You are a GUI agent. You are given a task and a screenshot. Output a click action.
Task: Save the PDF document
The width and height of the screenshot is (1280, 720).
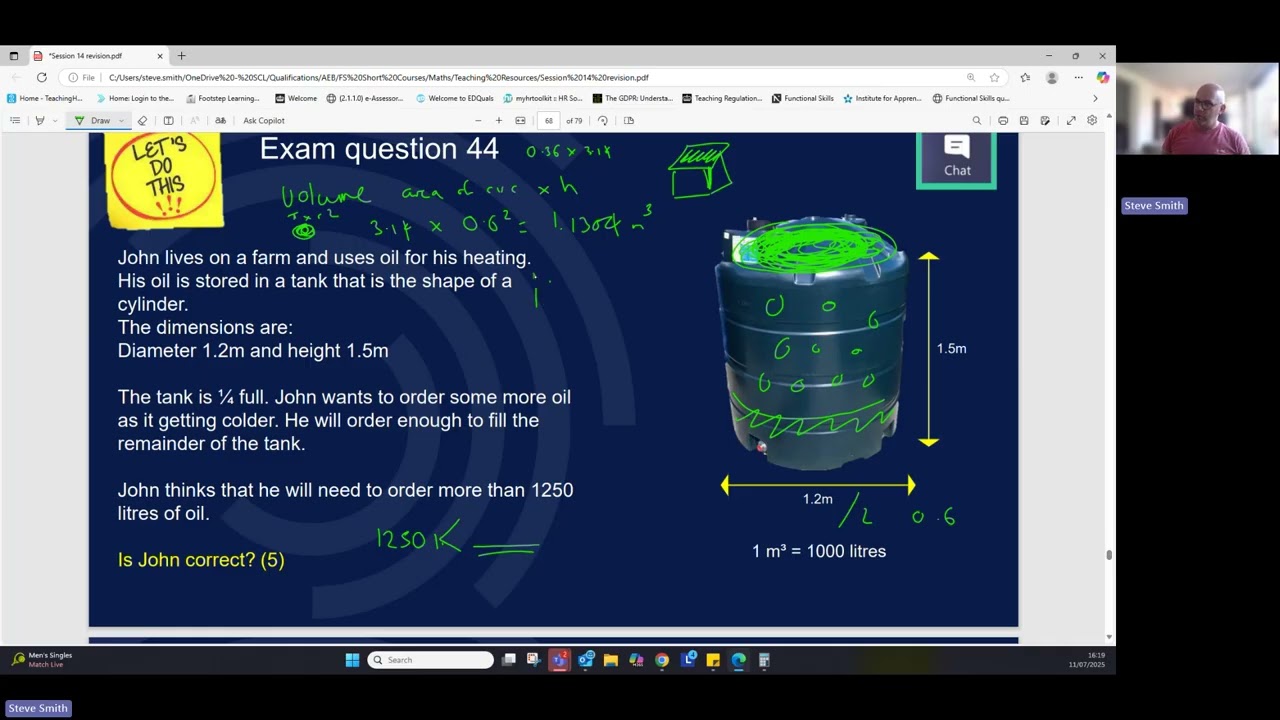1024,120
